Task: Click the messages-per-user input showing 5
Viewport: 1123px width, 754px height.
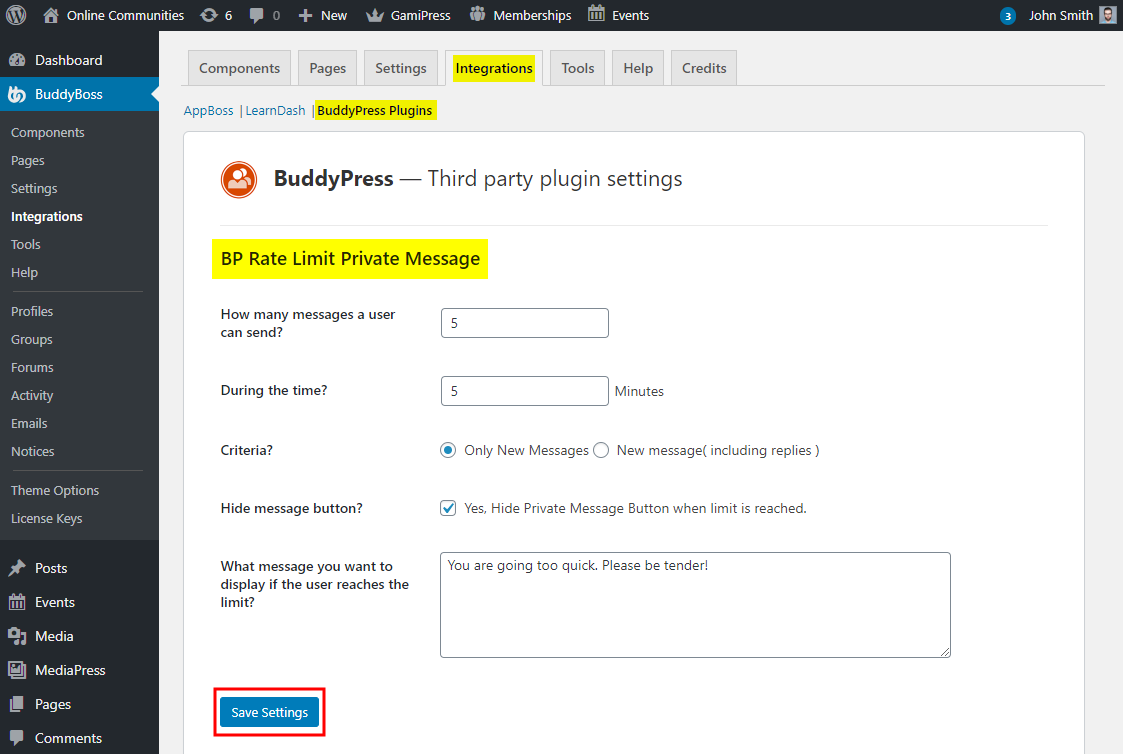Action: click(x=524, y=322)
